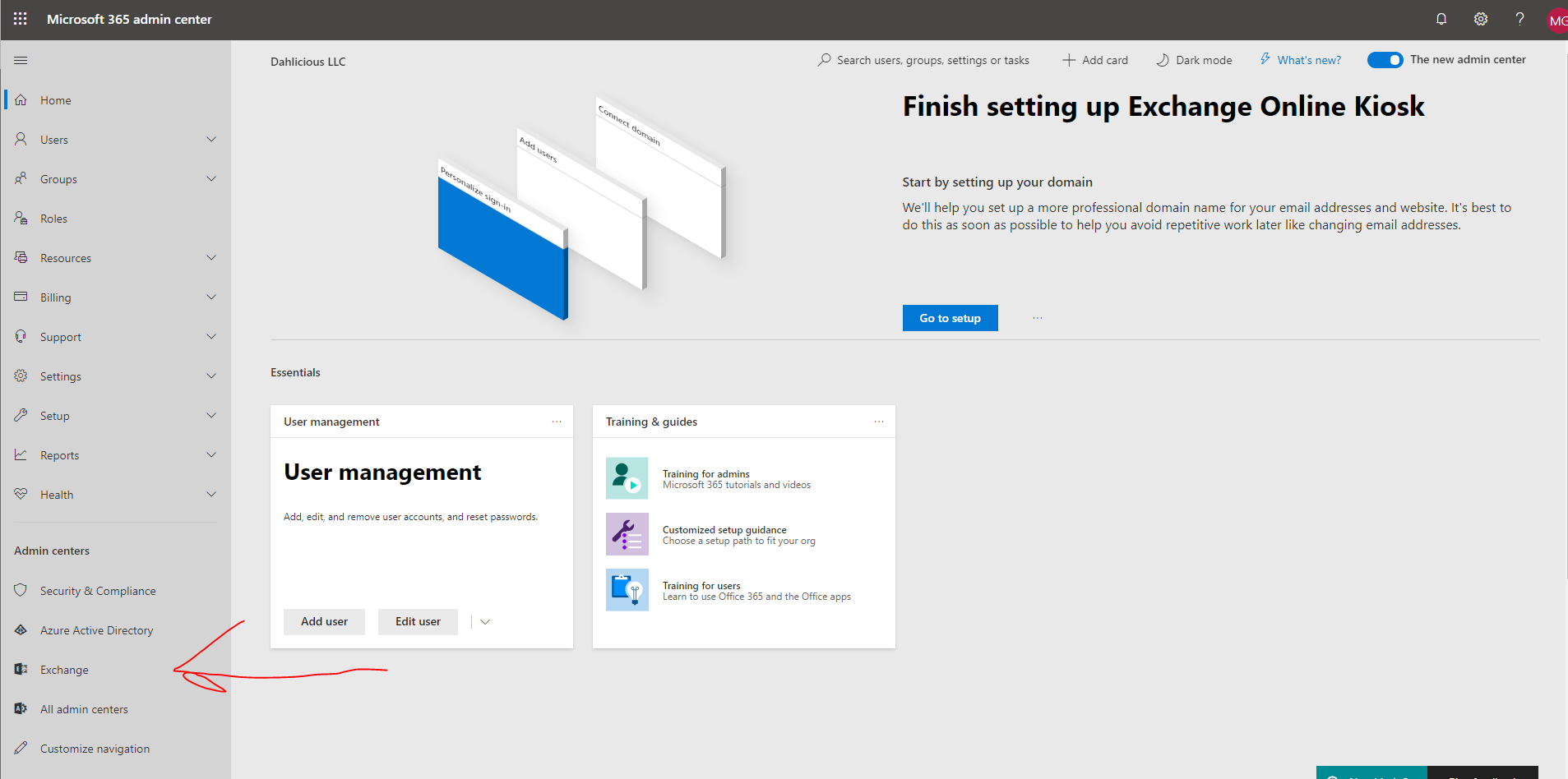
Task: Open User management card more options
Action: click(557, 422)
